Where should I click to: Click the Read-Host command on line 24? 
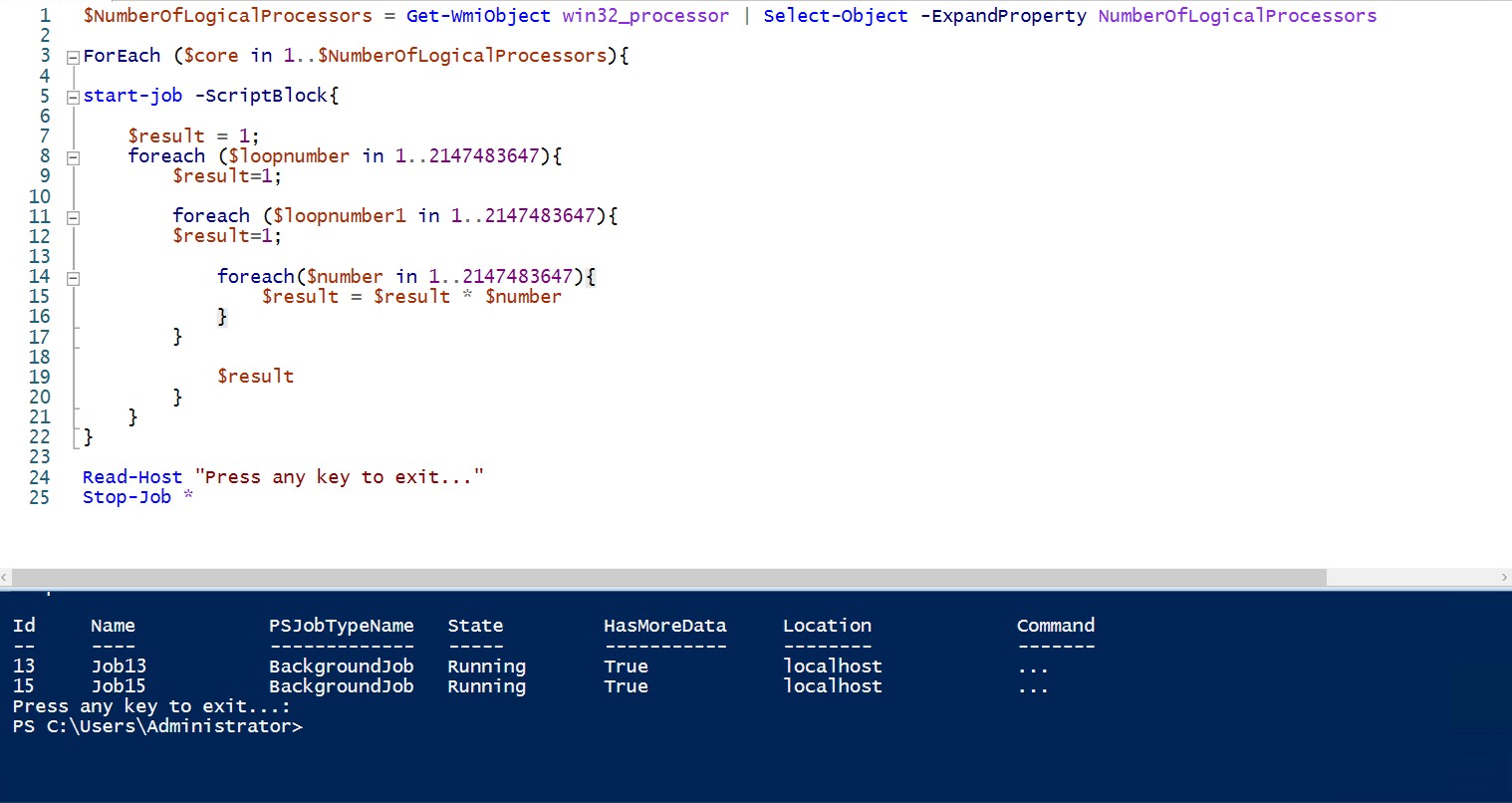point(132,477)
